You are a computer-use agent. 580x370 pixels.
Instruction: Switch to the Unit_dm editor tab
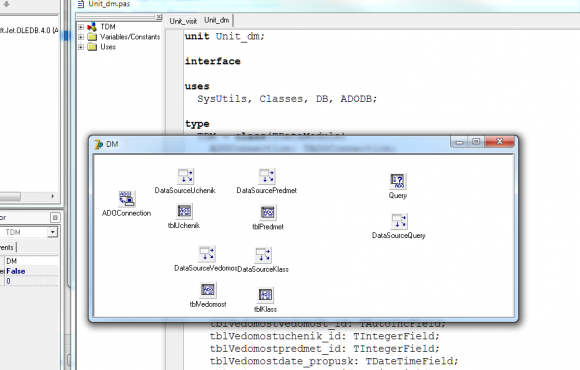[x=217, y=20]
